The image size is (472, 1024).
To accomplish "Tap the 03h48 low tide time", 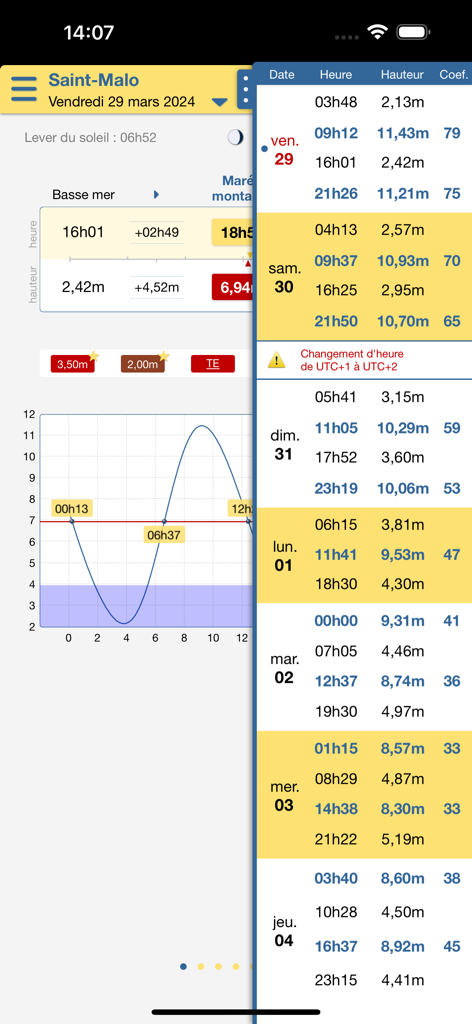I will click(336, 101).
